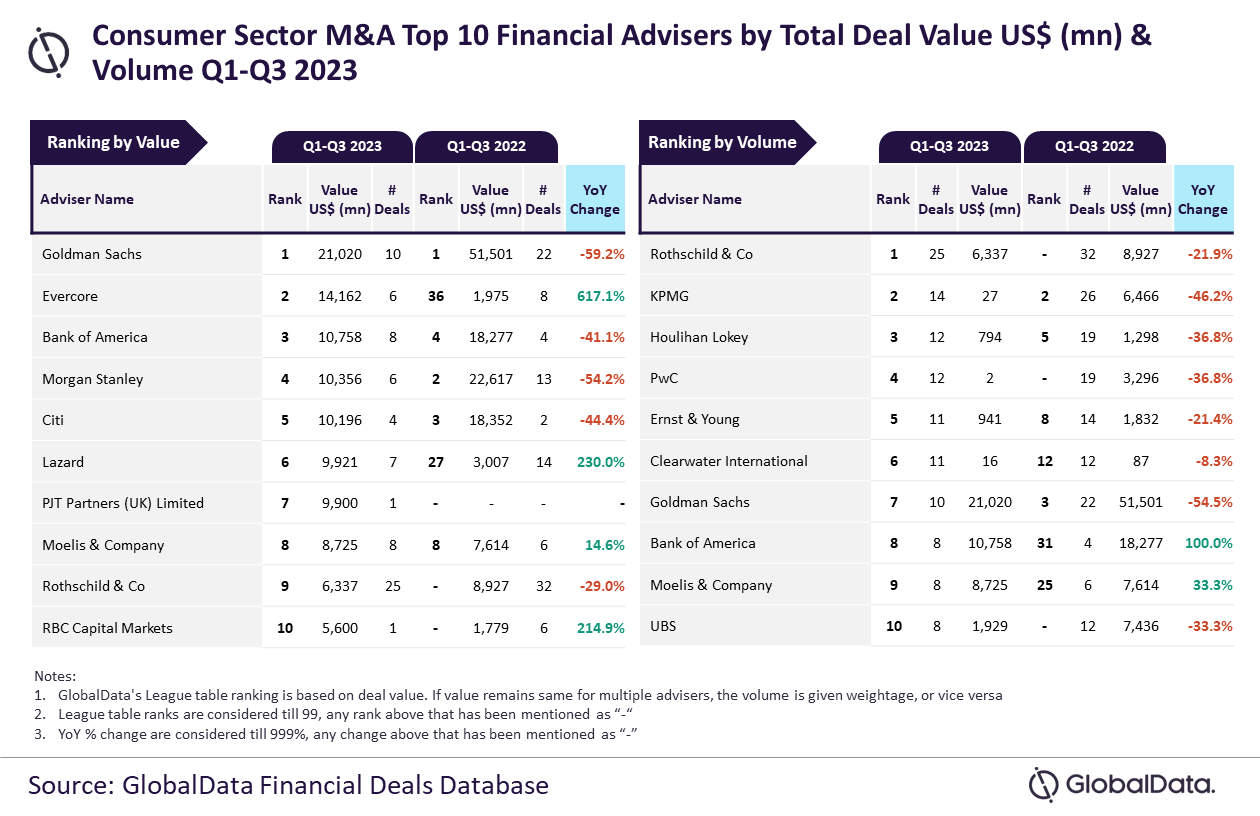Select the Ranking by Volume tab
This screenshot has height=816, width=1260.
coord(723,142)
